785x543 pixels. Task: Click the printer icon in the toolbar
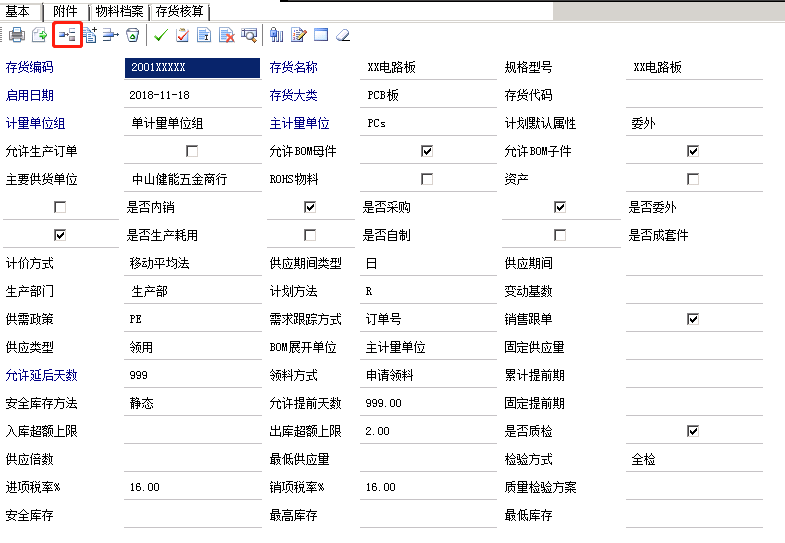(x=17, y=35)
